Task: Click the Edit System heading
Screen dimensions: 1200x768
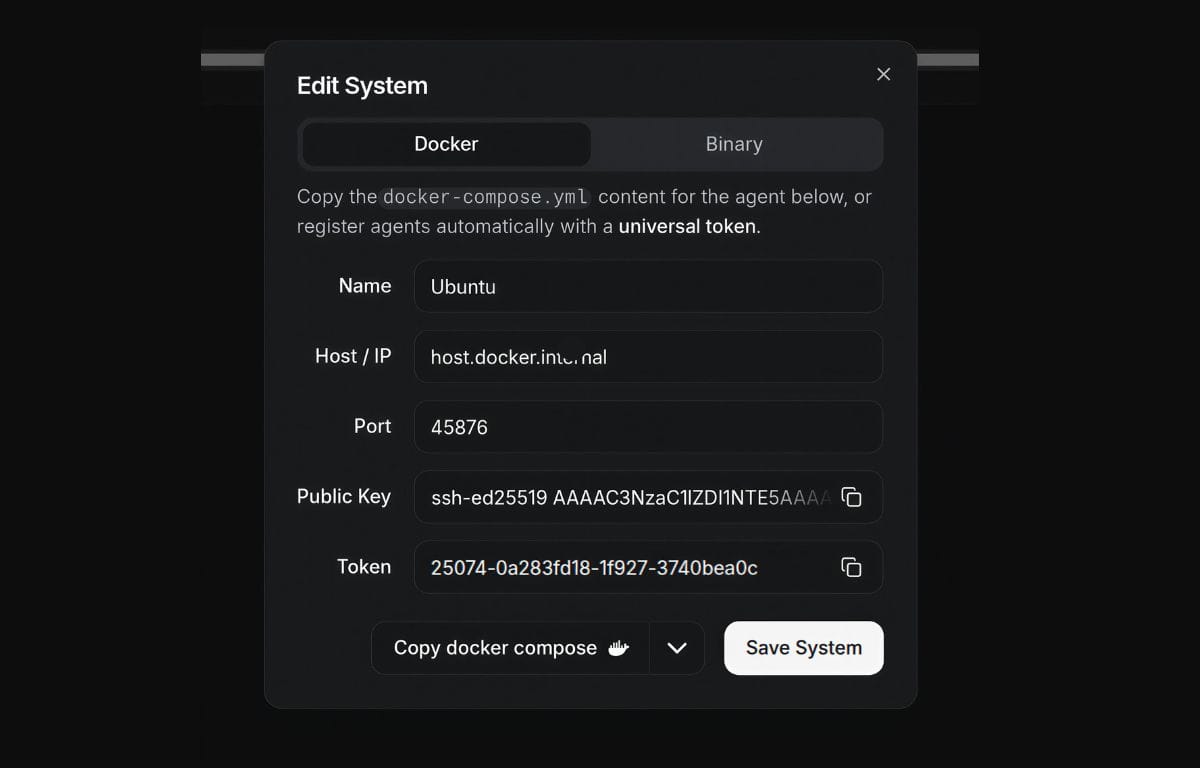Action: pyautogui.click(x=362, y=86)
